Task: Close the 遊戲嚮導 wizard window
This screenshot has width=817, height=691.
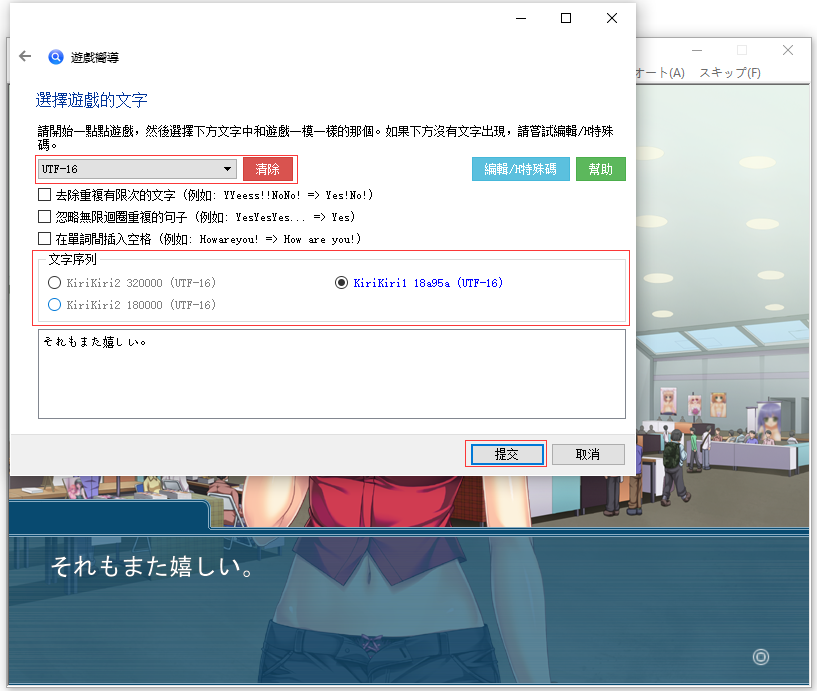Action: [x=612, y=18]
